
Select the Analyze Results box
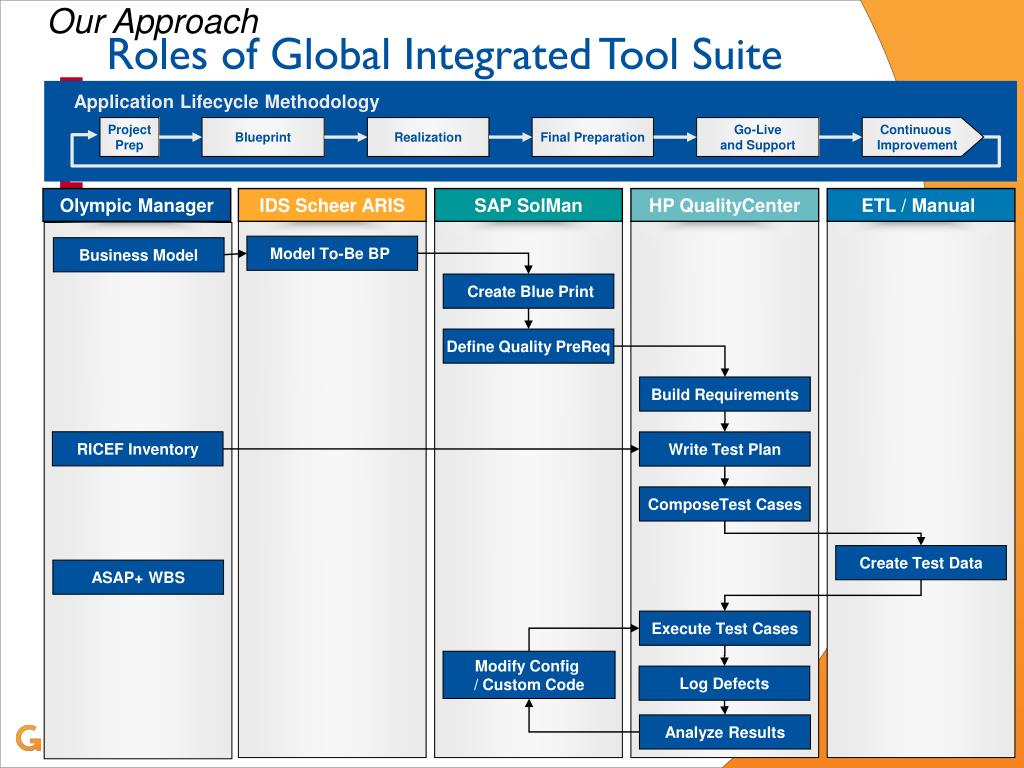click(x=724, y=732)
